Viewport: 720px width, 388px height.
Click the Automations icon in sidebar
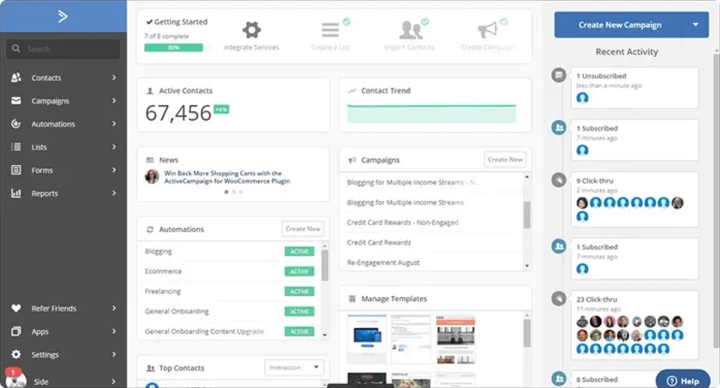point(16,124)
